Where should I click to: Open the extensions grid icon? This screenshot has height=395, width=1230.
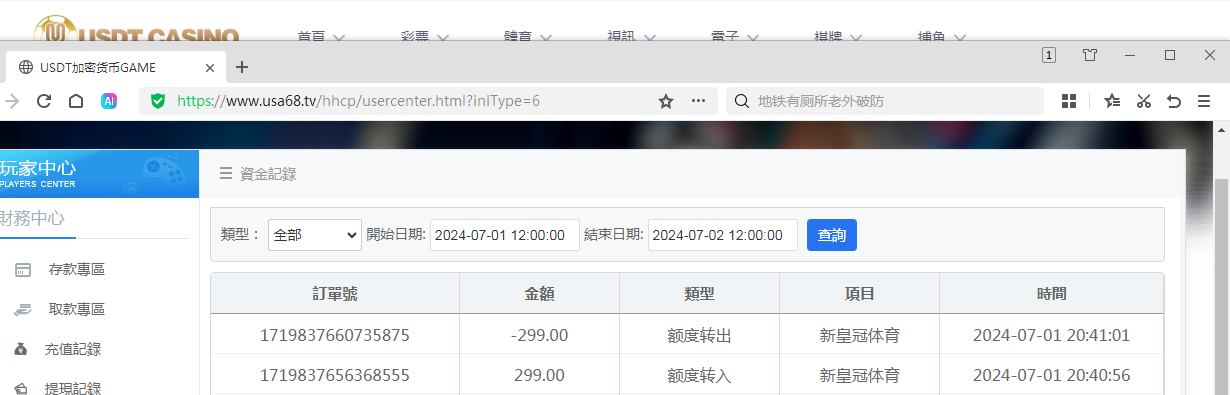point(1069,101)
